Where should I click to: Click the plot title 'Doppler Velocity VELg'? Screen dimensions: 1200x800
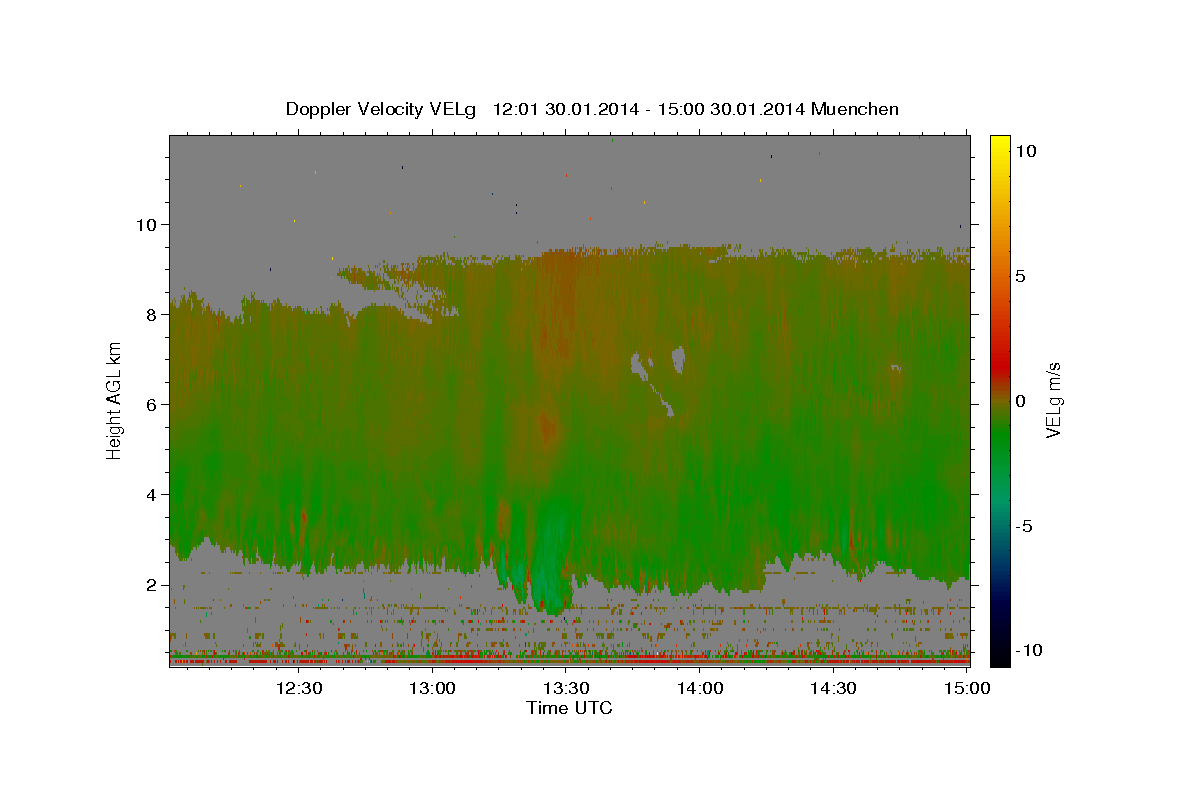click(x=382, y=109)
